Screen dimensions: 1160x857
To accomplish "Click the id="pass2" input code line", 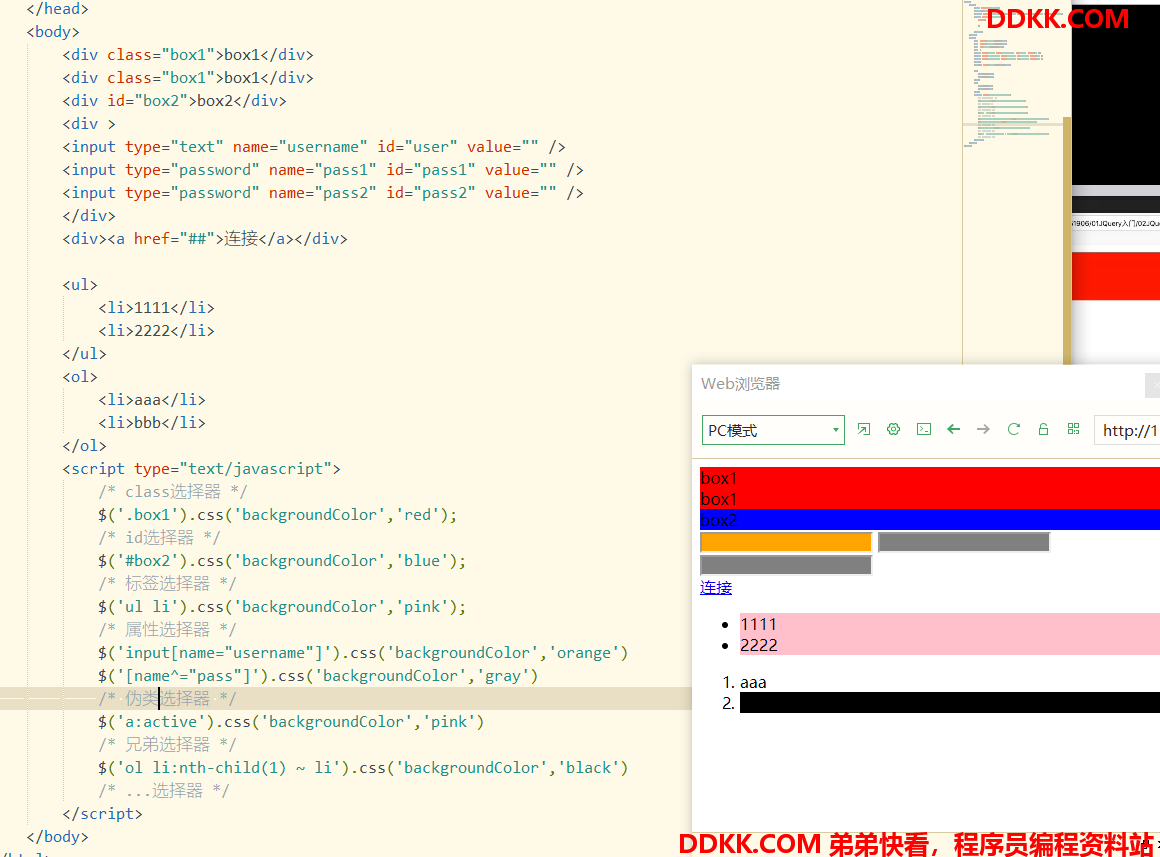I will tap(323, 192).
